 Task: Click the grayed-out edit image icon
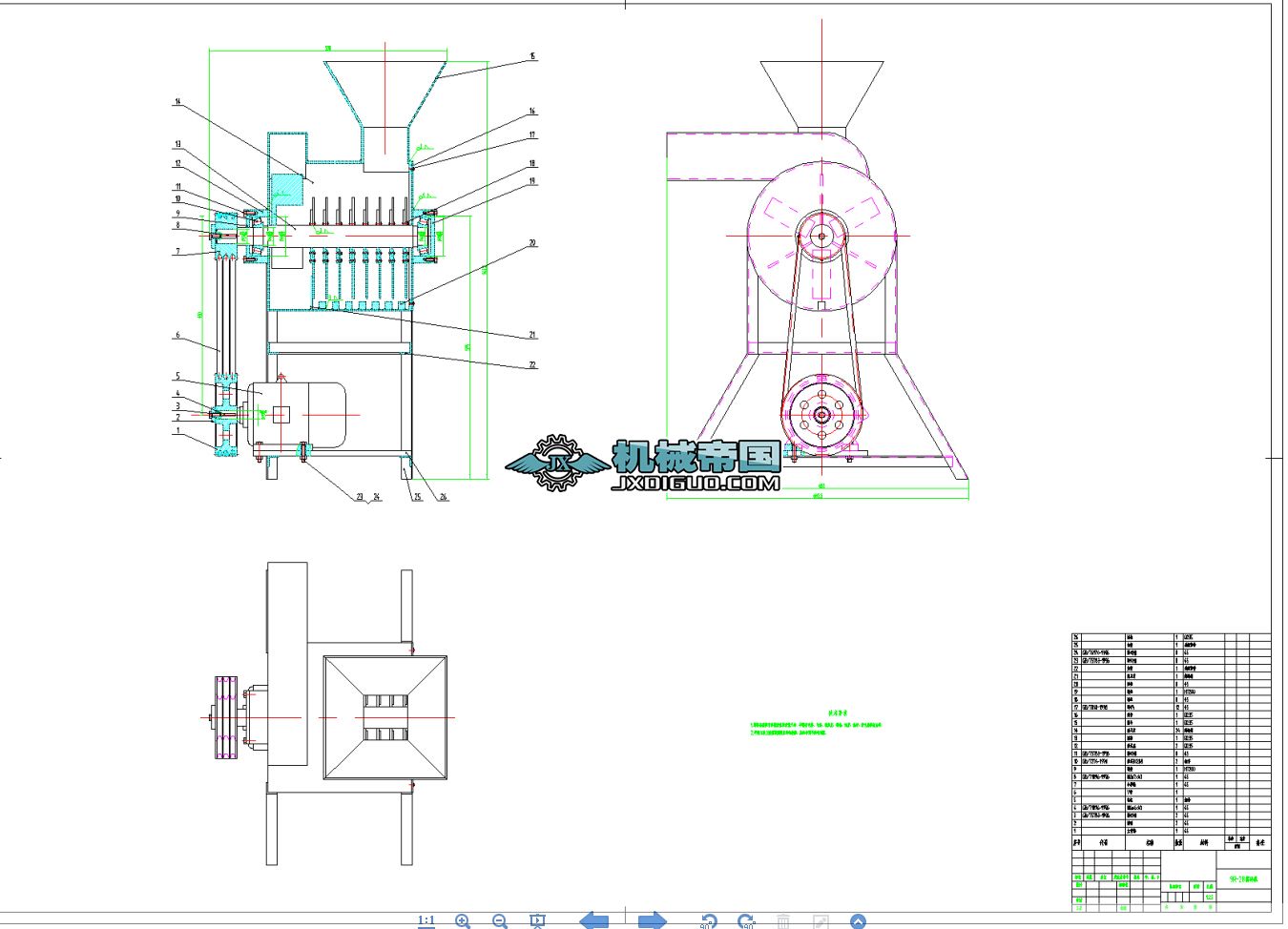pos(820,920)
